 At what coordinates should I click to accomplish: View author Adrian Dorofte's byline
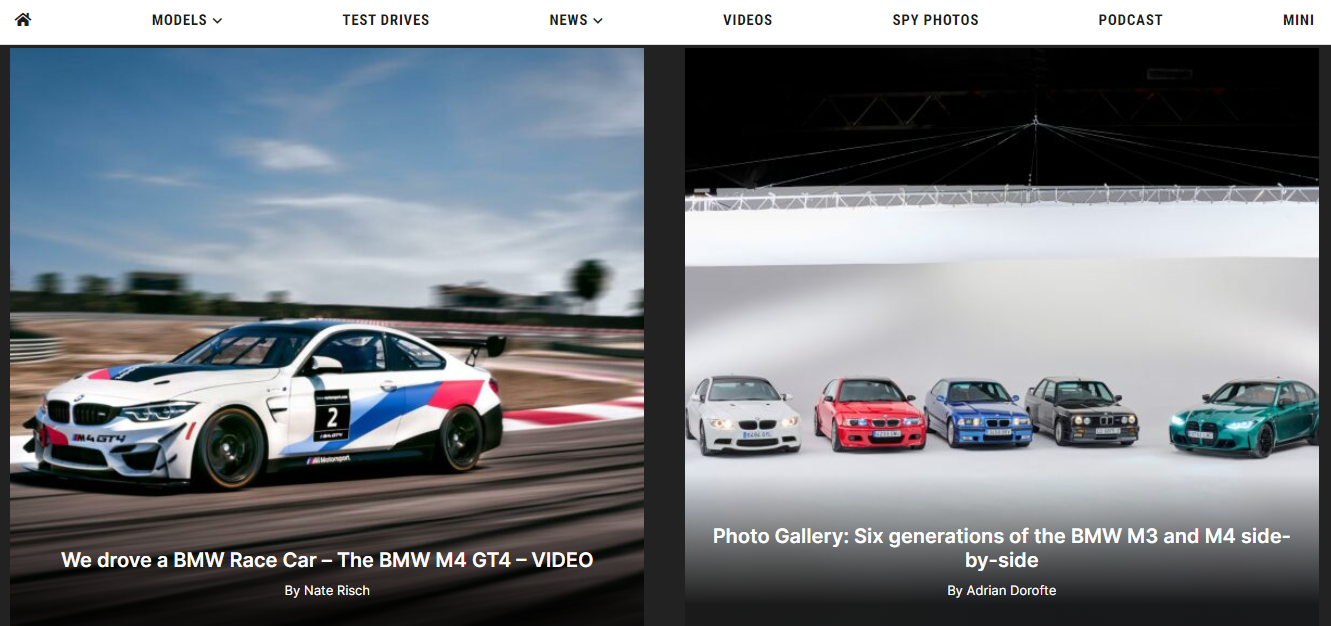point(1002,591)
